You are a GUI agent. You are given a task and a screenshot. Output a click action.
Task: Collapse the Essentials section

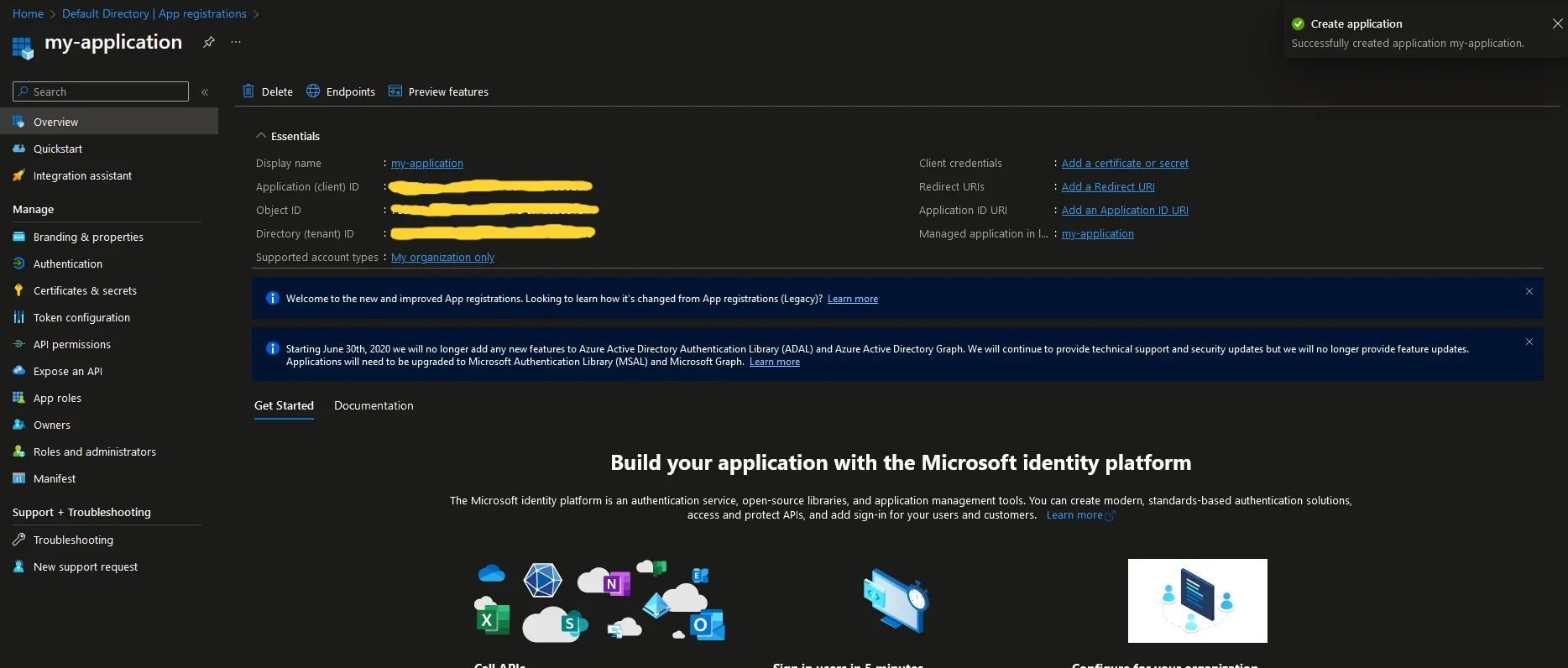tap(261, 135)
